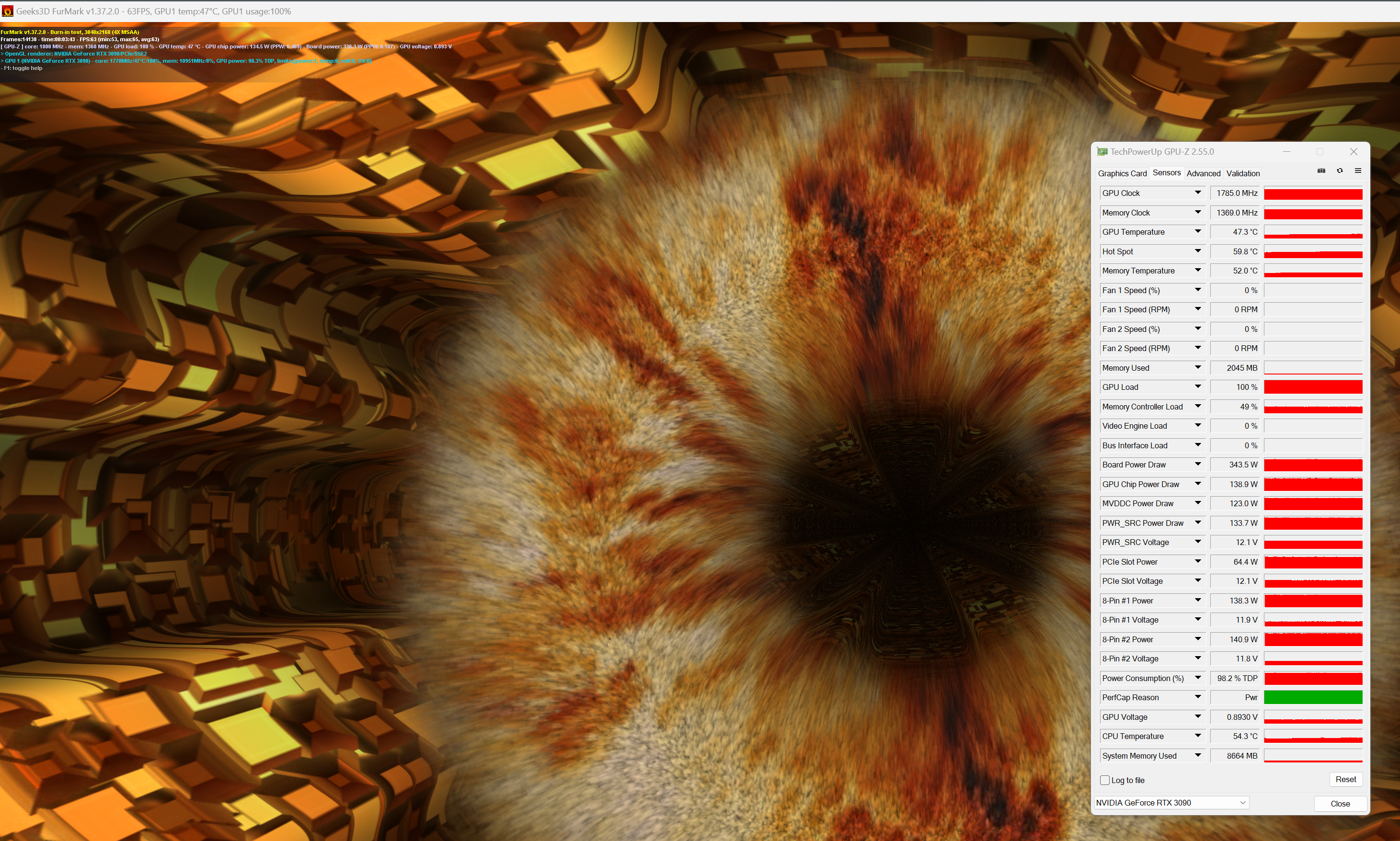Click the GPU-Z screenshot camera icon
The height and width of the screenshot is (841, 1400).
click(1321, 170)
